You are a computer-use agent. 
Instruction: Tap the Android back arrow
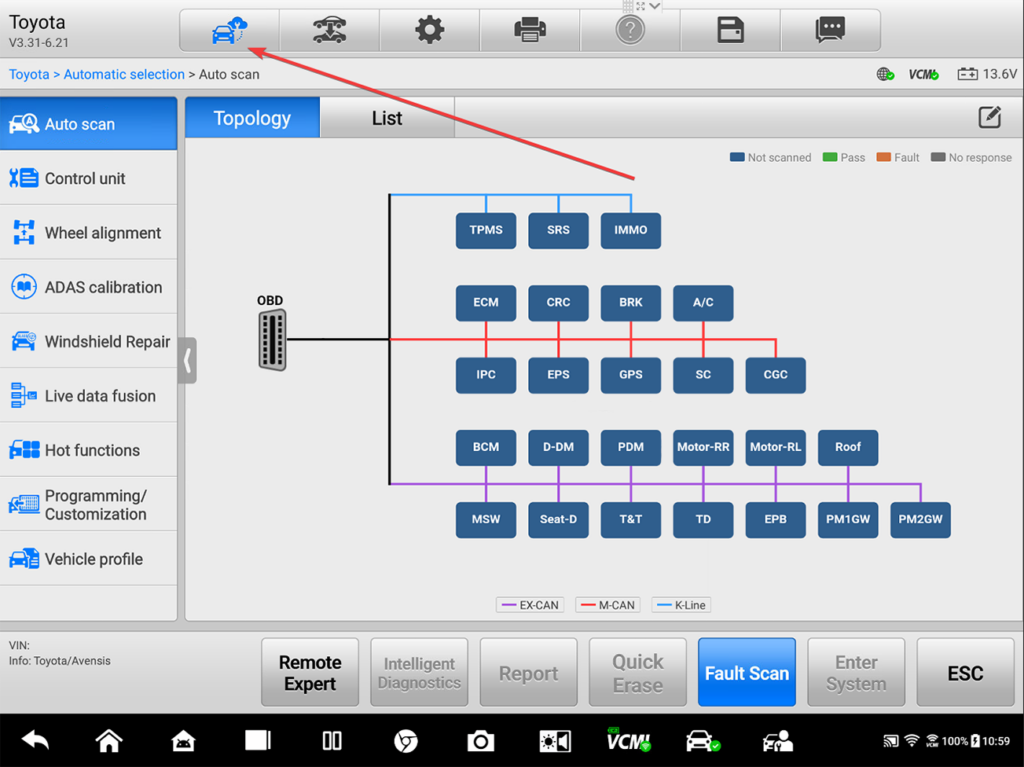[x=35, y=741]
